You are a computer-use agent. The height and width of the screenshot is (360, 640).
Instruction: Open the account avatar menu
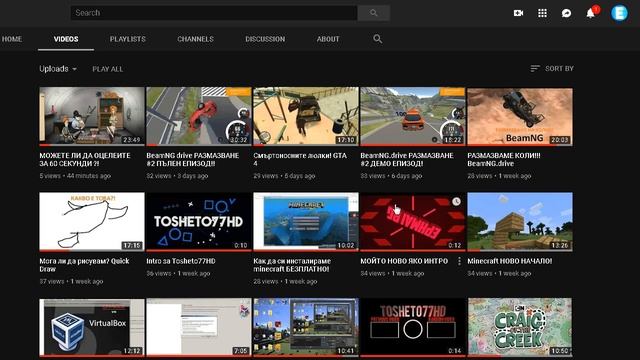[x=619, y=13]
